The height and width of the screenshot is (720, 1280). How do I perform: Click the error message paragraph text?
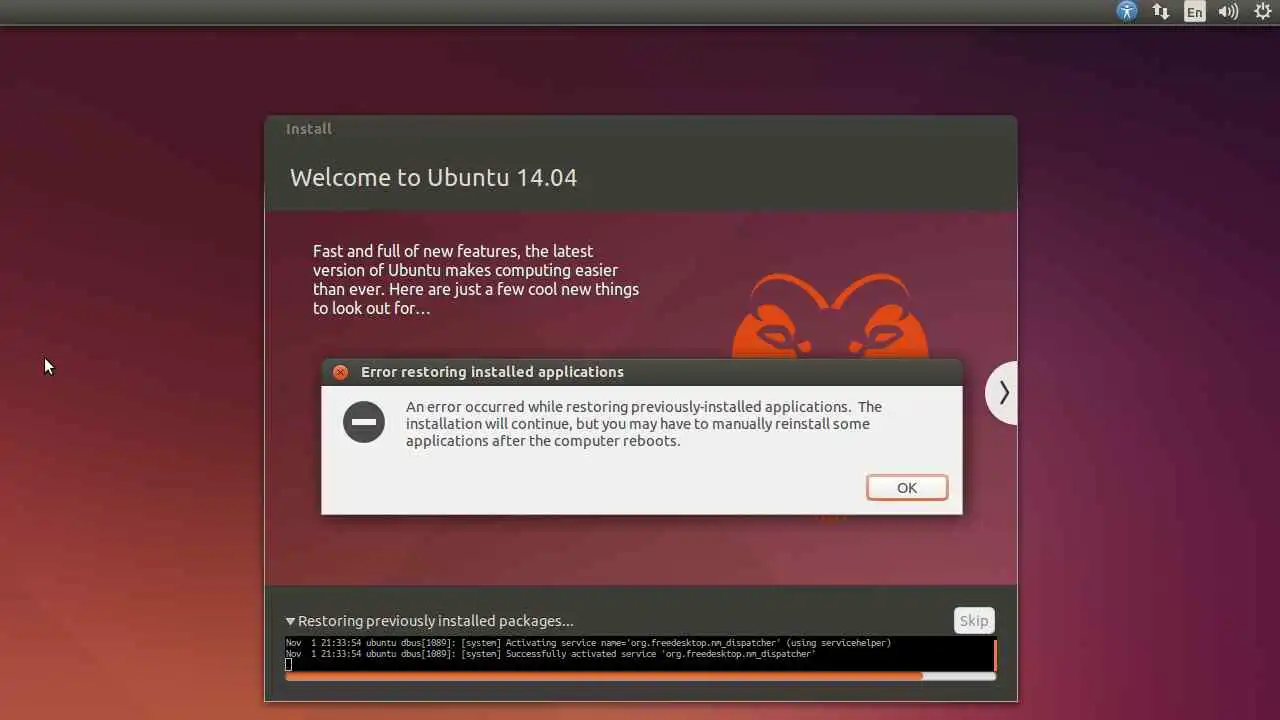pos(644,424)
